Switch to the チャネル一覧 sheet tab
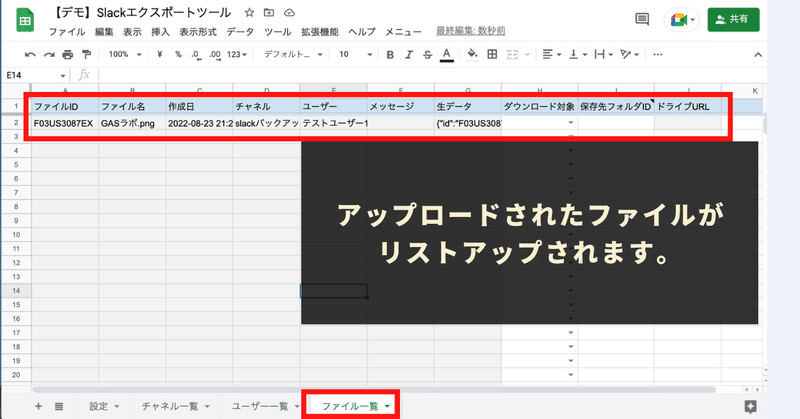800x419 pixels. pyautogui.click(x=176, y=406)
